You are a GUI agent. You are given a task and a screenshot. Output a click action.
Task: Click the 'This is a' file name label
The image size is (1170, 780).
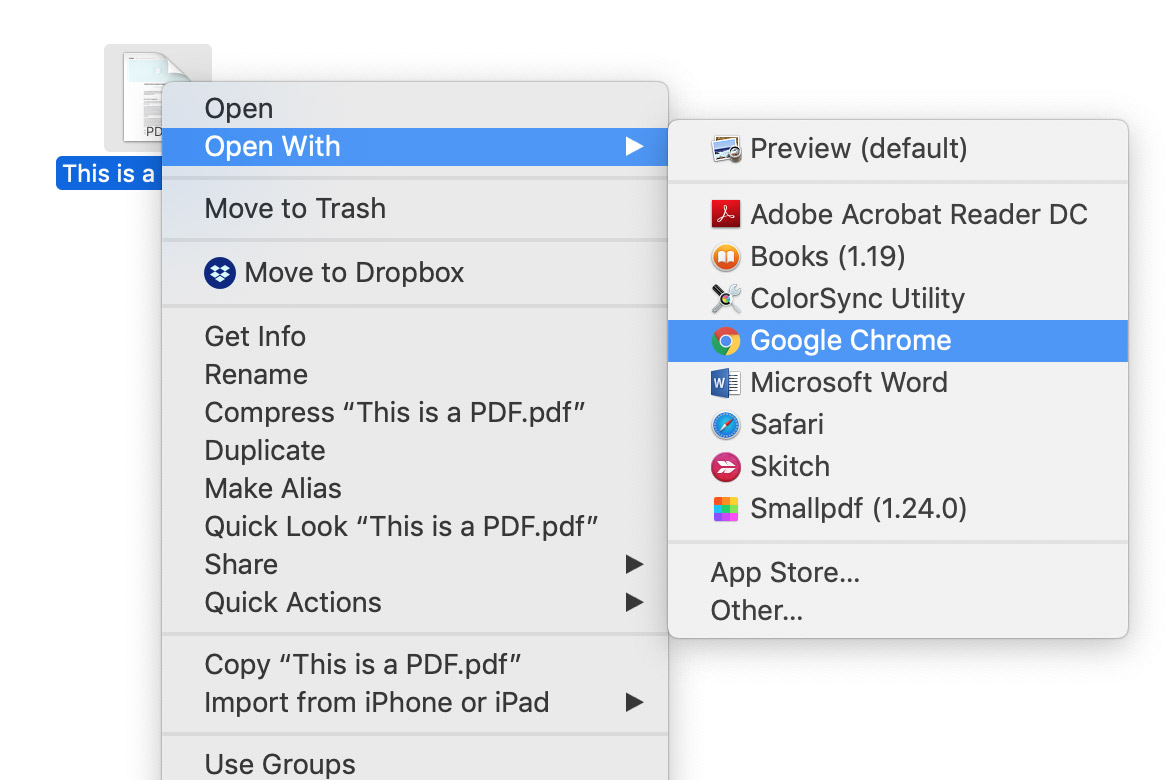(x=109, y=174)
